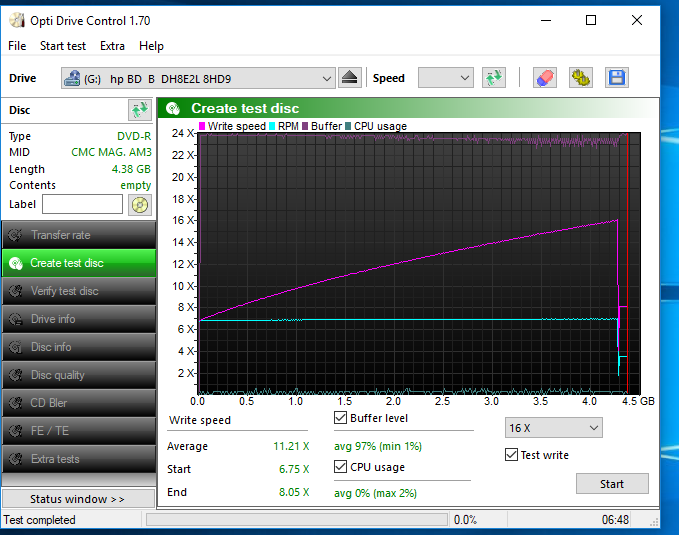The height and width of the screenshot is (535, 679).
Task: Select the FE / TE tab
Action: [79, 431]
